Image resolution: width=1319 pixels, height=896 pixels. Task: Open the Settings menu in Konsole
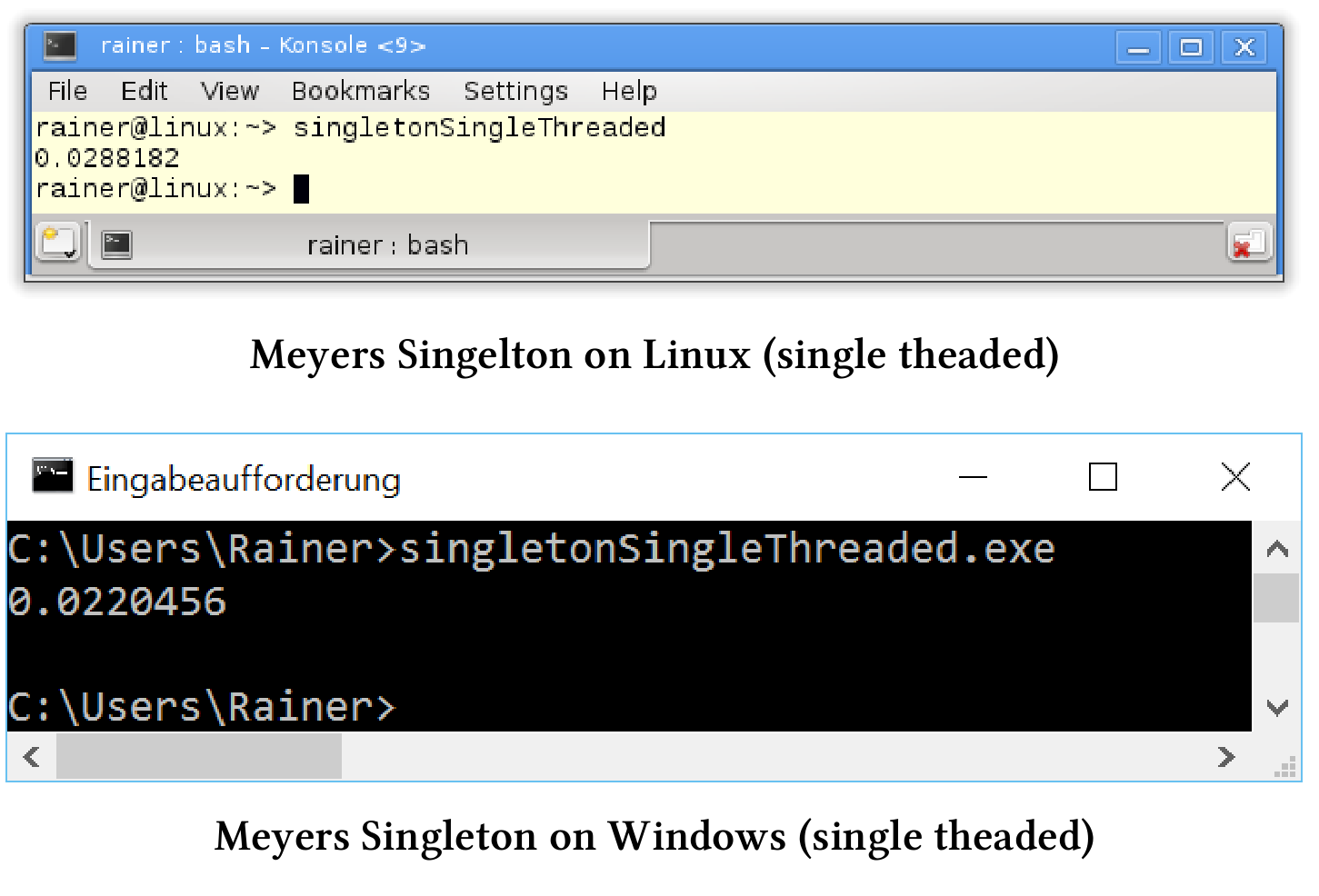[515, 91]
